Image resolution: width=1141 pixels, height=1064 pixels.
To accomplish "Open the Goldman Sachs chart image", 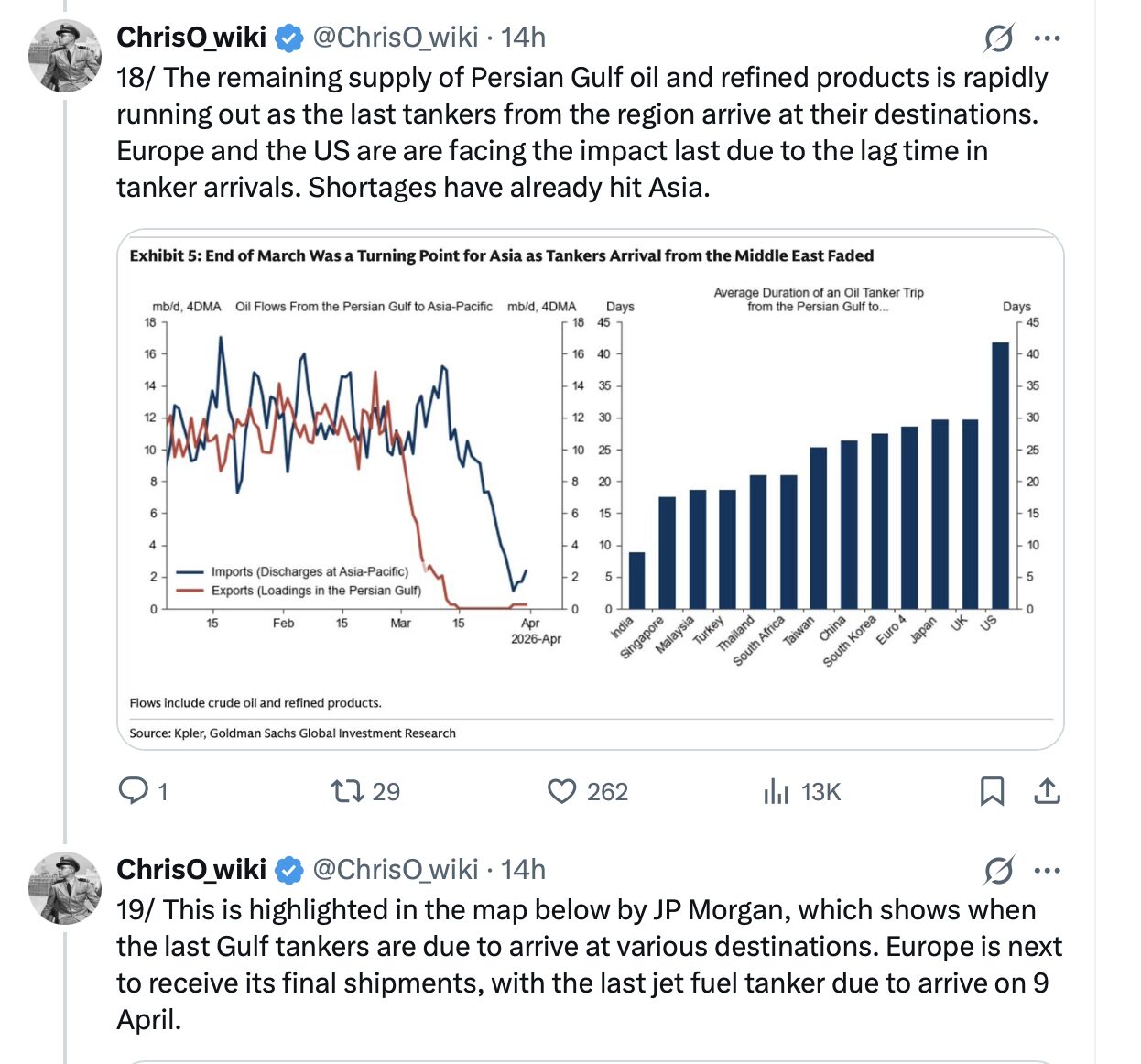I will (x=591, y=490).
